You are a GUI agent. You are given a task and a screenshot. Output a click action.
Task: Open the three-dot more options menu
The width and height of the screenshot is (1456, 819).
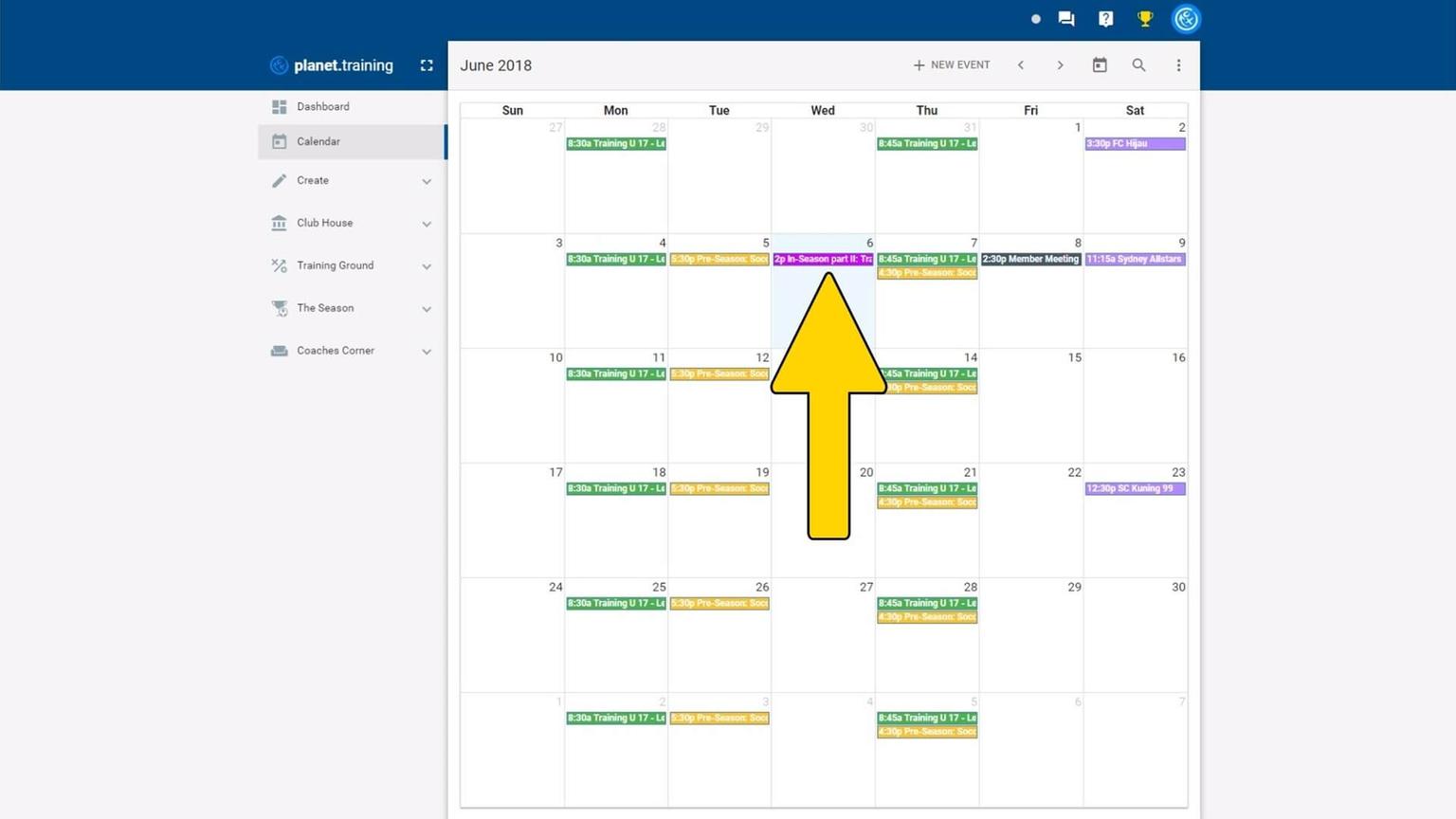(x=1178, y=65)
